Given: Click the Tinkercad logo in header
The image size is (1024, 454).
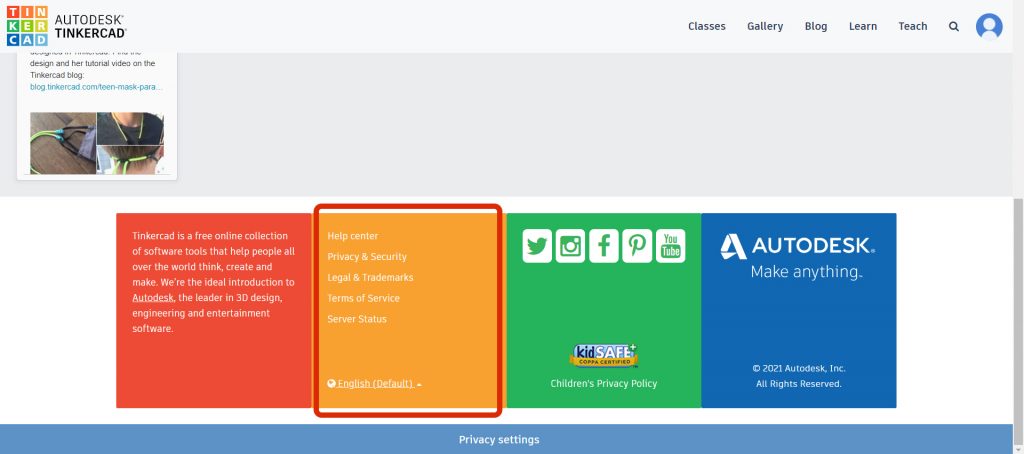Looking at the screenshot, I should coord(66,26).
